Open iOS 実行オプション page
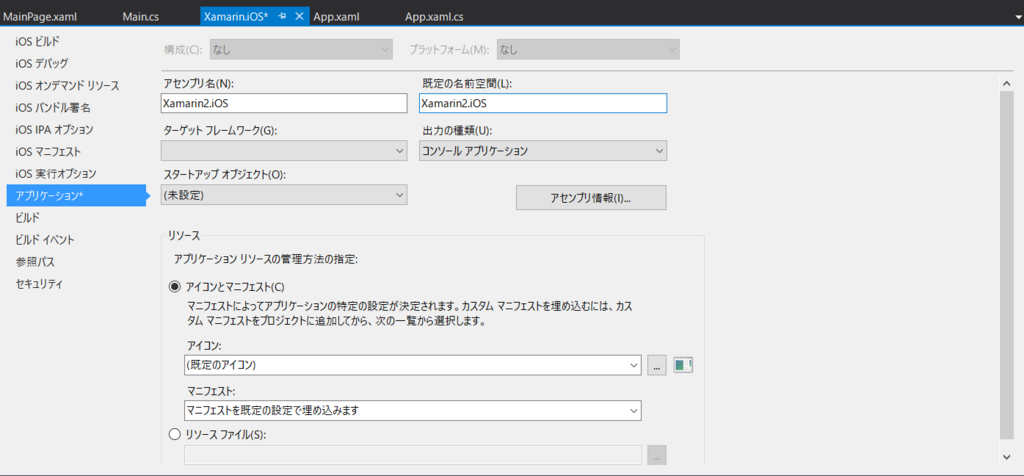 (x=56, y=174)
